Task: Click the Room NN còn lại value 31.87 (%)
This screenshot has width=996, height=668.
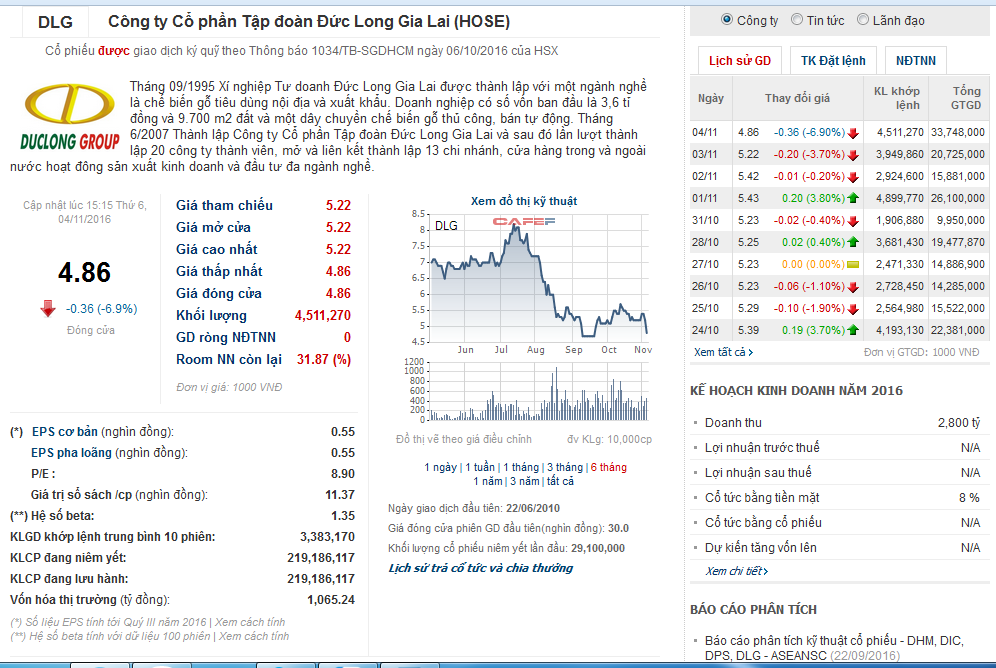Action: pos(324,359)
